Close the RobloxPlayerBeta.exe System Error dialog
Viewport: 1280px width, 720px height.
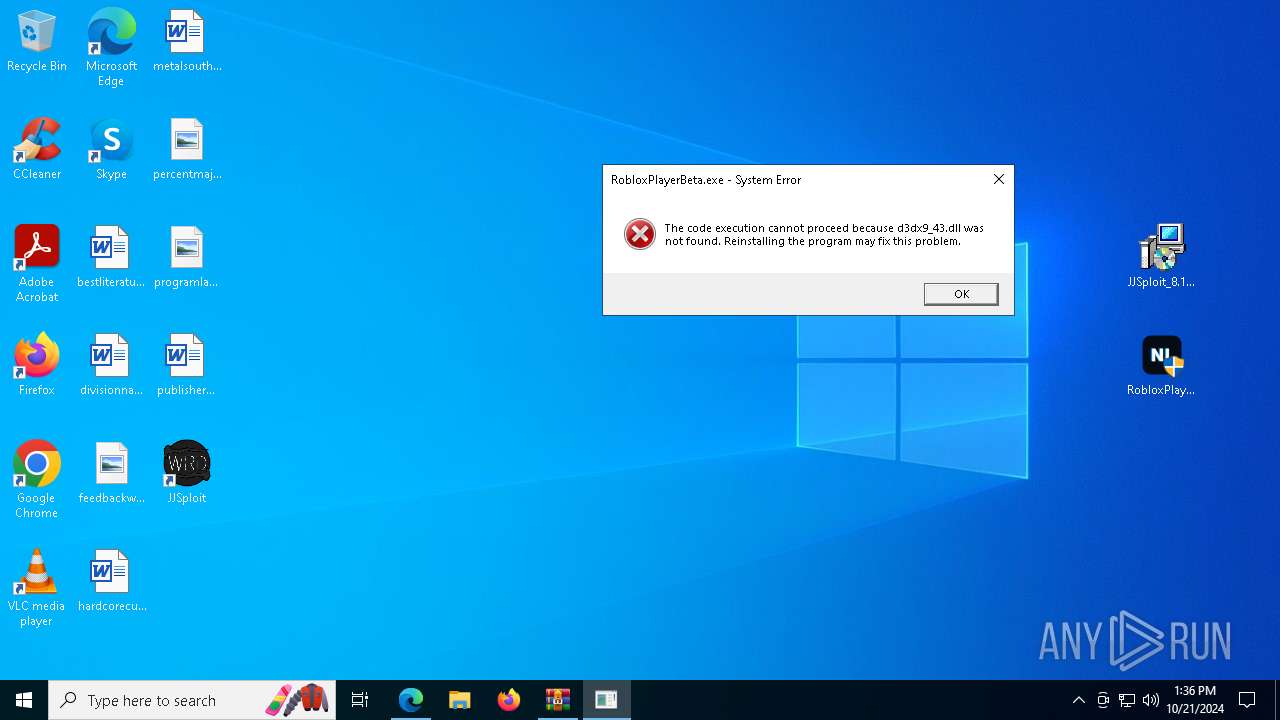coord(998,179)
